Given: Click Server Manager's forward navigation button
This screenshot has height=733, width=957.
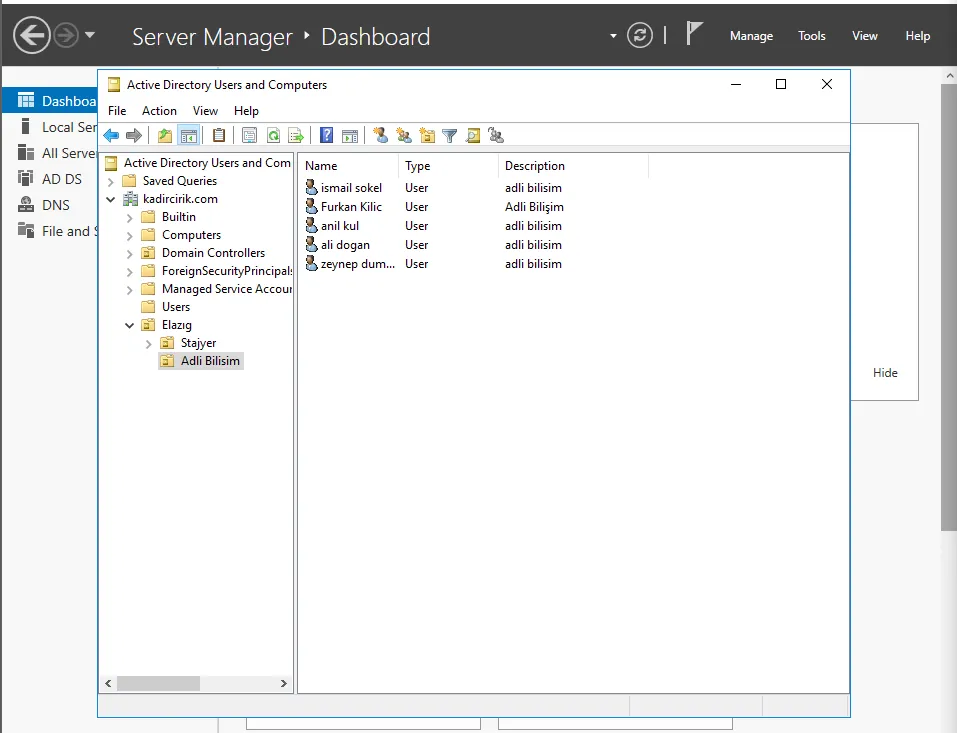Looking at the screenshot, I should (66, 35).
